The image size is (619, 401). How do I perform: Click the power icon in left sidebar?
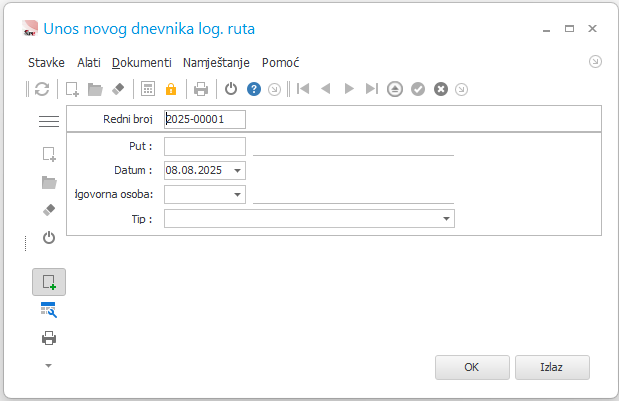click(49, 238)
